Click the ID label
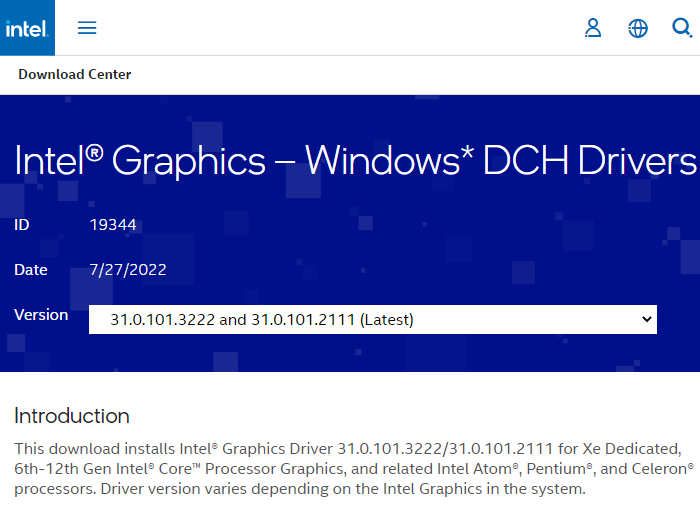This screenshot has height=525, width=700. pos(22,225)
